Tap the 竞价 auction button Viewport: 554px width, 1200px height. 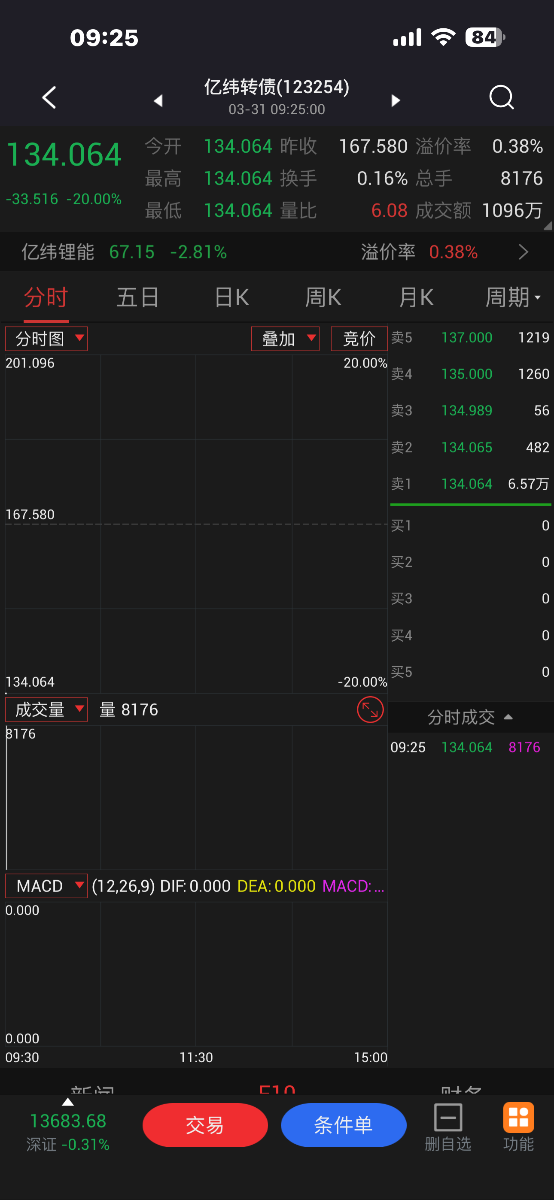click(x=359, y=339)
